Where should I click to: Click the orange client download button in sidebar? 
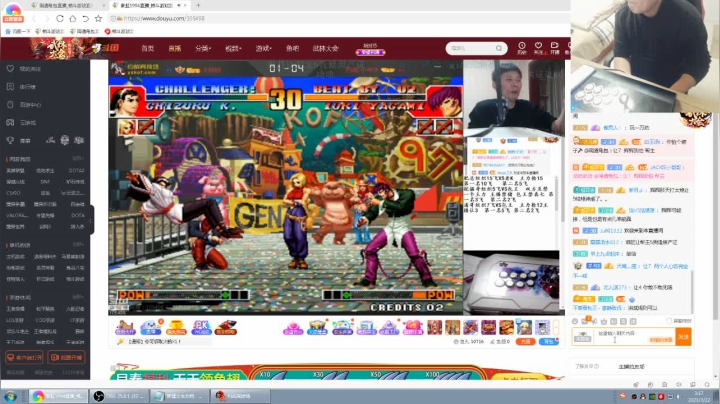(x=24, y=357)
